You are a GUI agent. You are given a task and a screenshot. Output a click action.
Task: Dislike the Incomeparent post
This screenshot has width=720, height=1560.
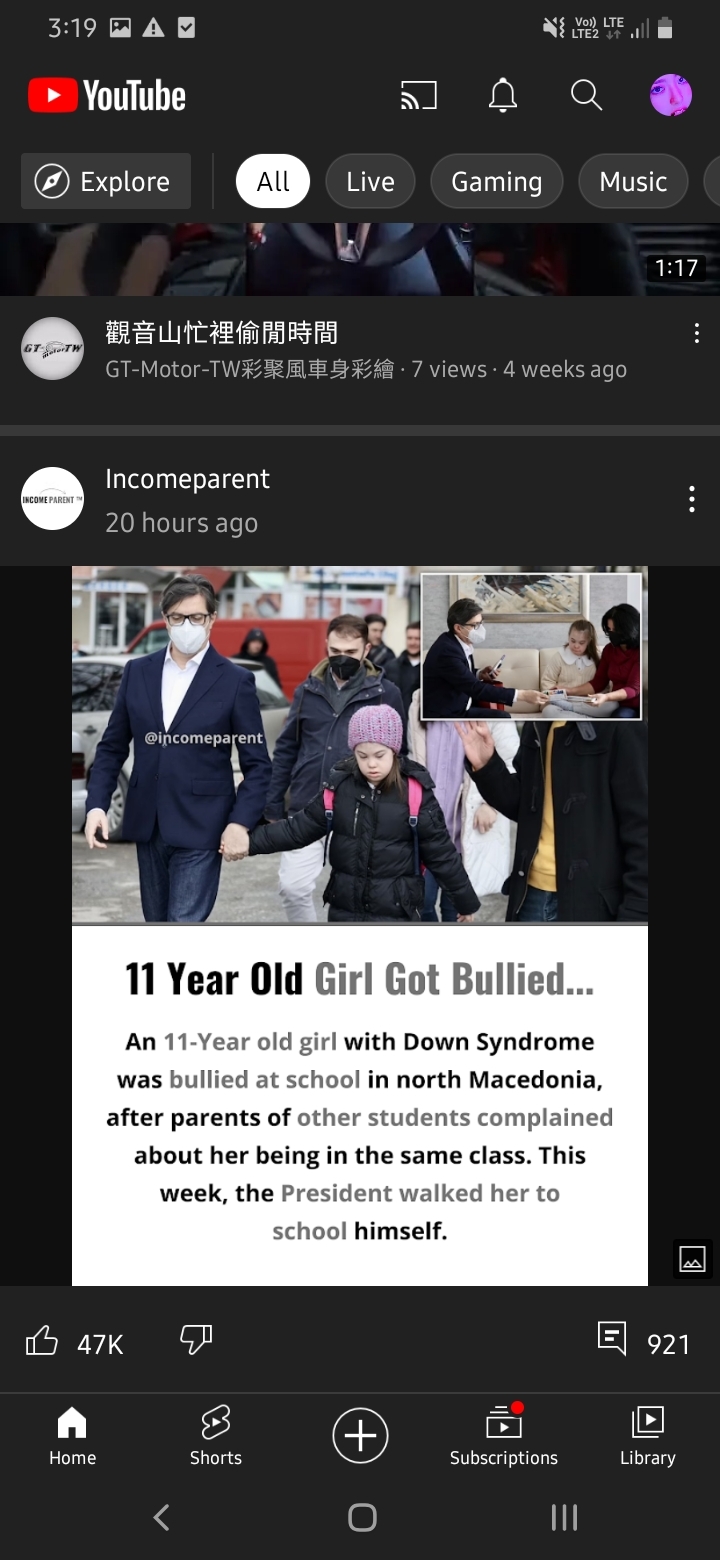(196, 1340)
